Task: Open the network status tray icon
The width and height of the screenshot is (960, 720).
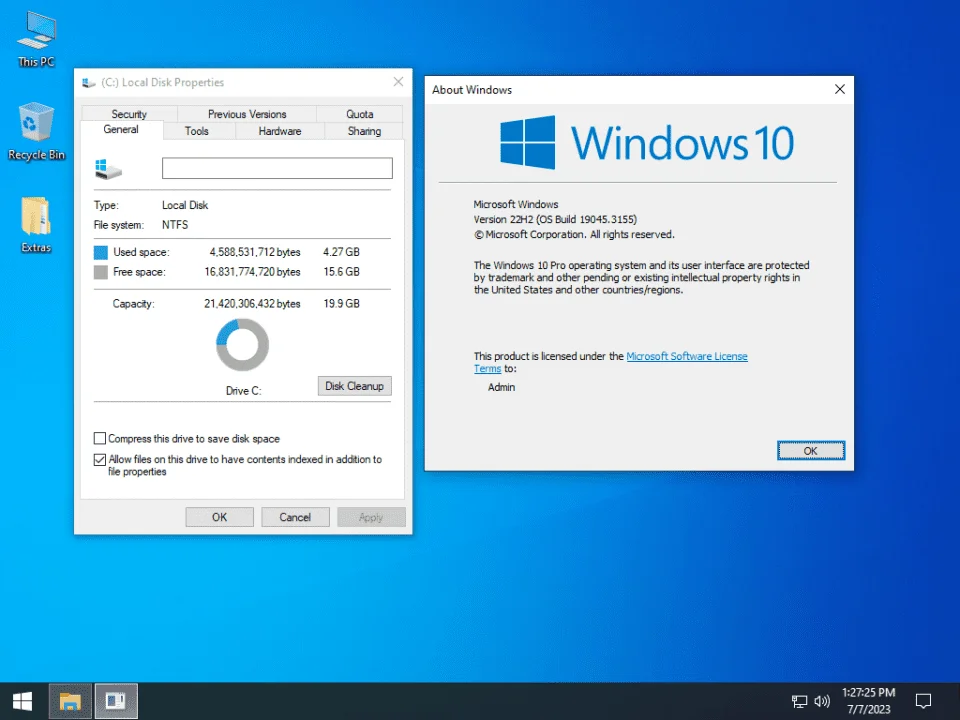Action: coord(799,701)
